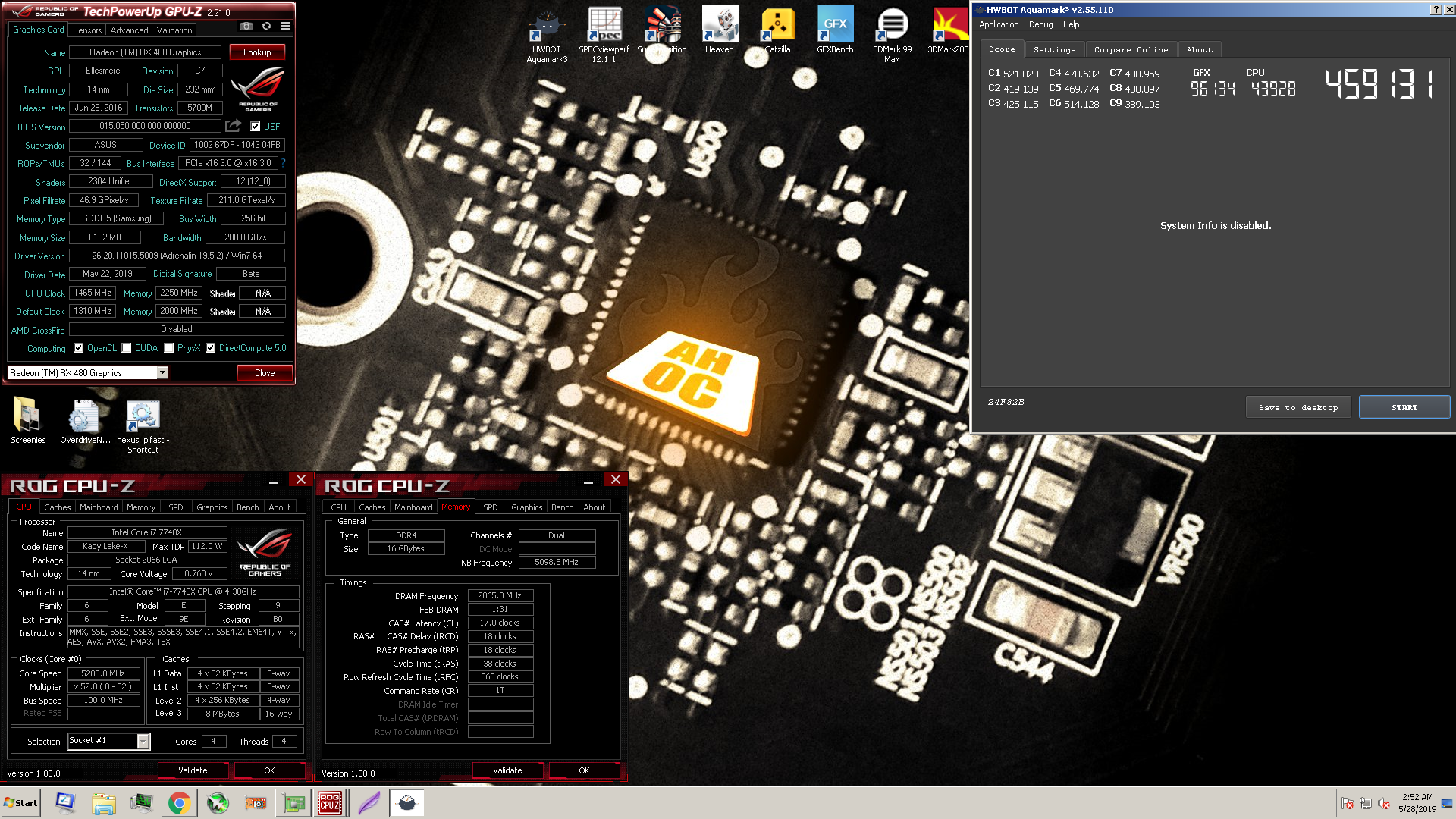
Task: Minimize the right ROG CPU-Z window
Action: [588, 481]
